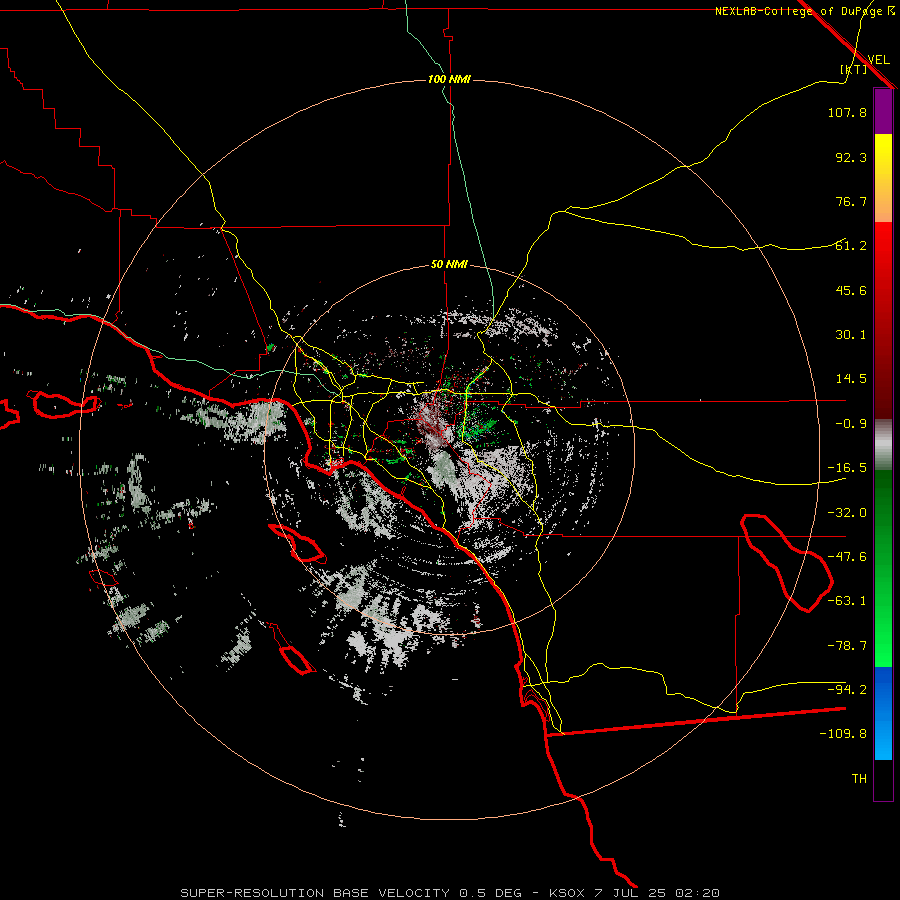Pick the yellow-orange color bar segment

pos(883,179)
